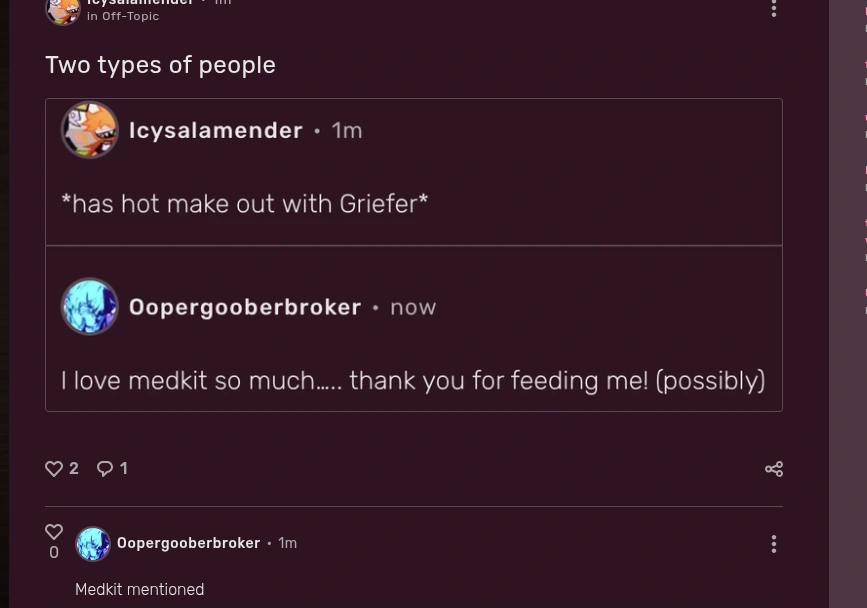Toggle the heart on Oopergooberbroker's comment
Screen dimensions: 867x608
tap(54, 531)
